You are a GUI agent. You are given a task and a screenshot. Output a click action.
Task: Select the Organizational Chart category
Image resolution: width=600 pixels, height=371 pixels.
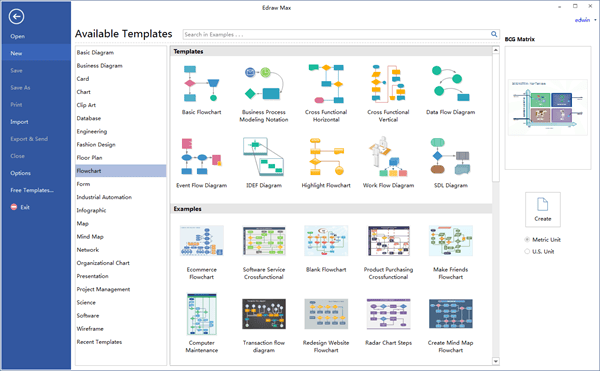point(121,263)
